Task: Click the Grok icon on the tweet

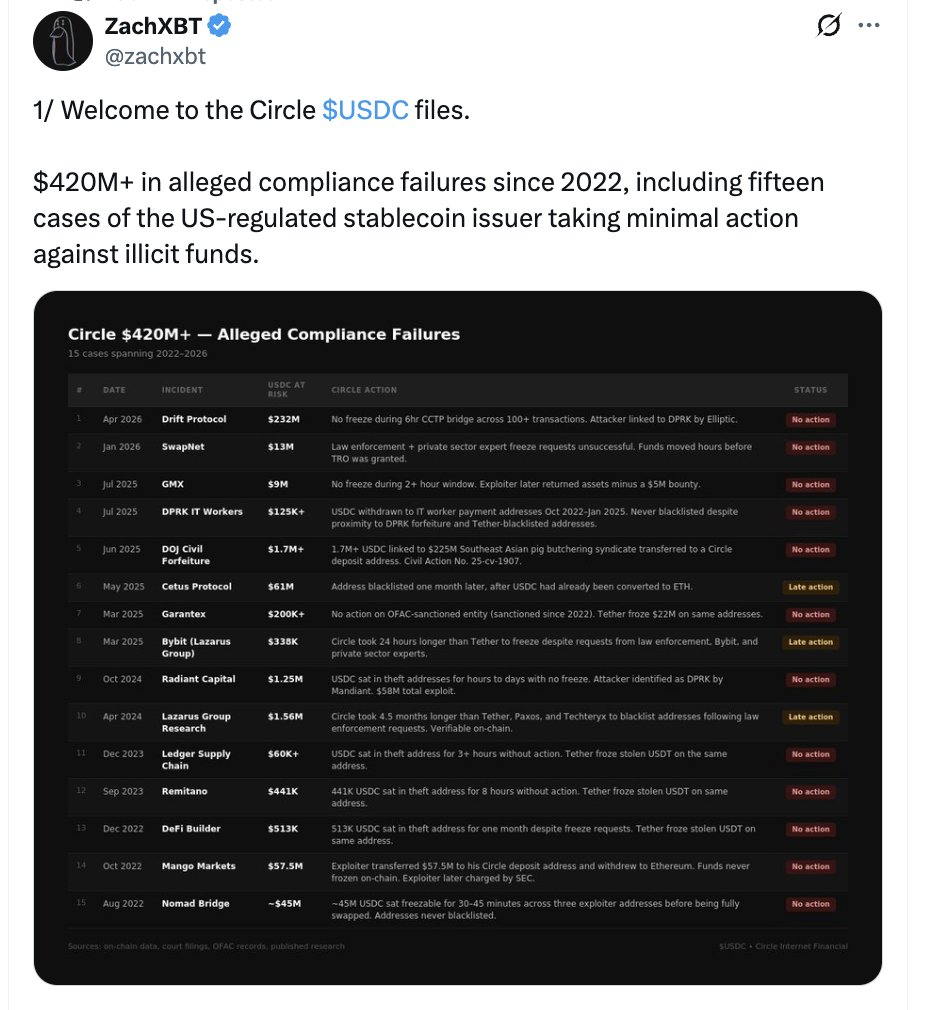Action: 828,28
